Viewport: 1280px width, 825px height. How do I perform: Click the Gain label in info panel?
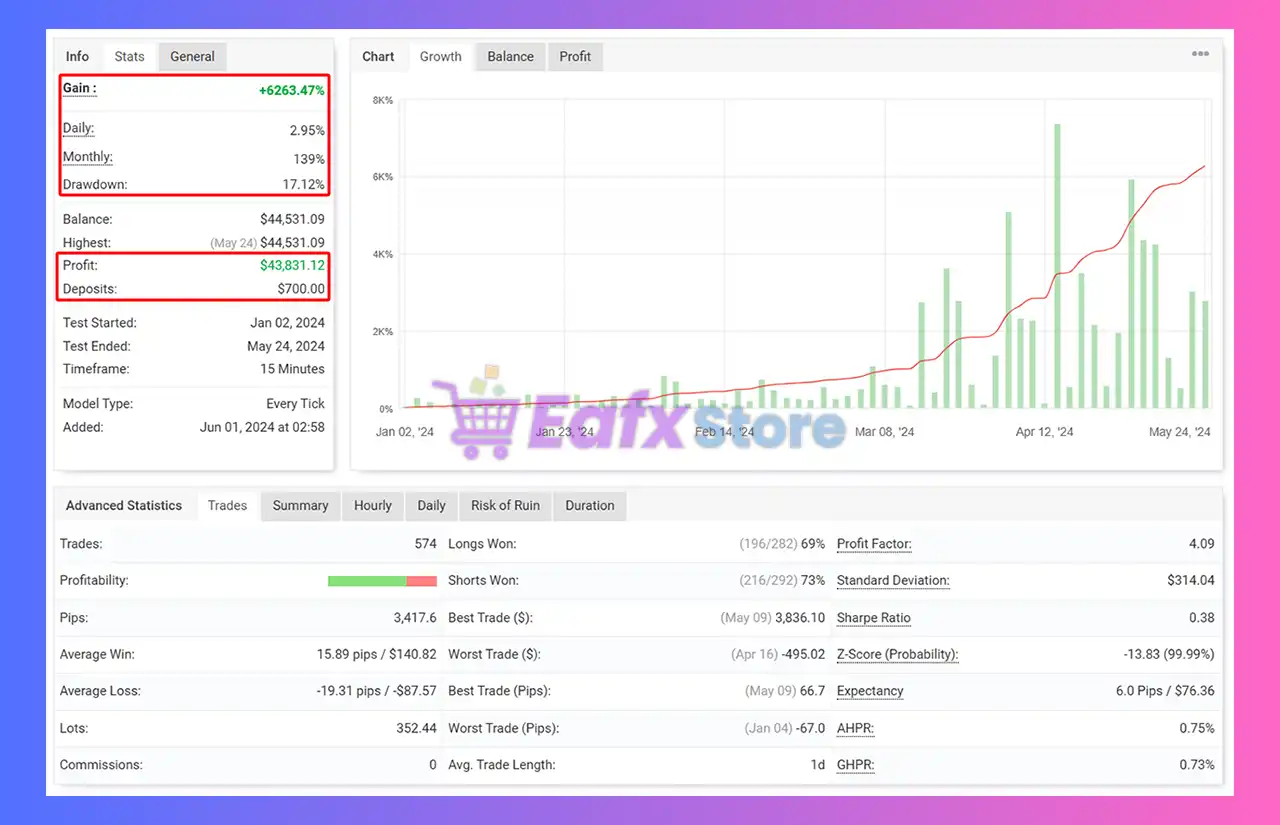point(79,88)
